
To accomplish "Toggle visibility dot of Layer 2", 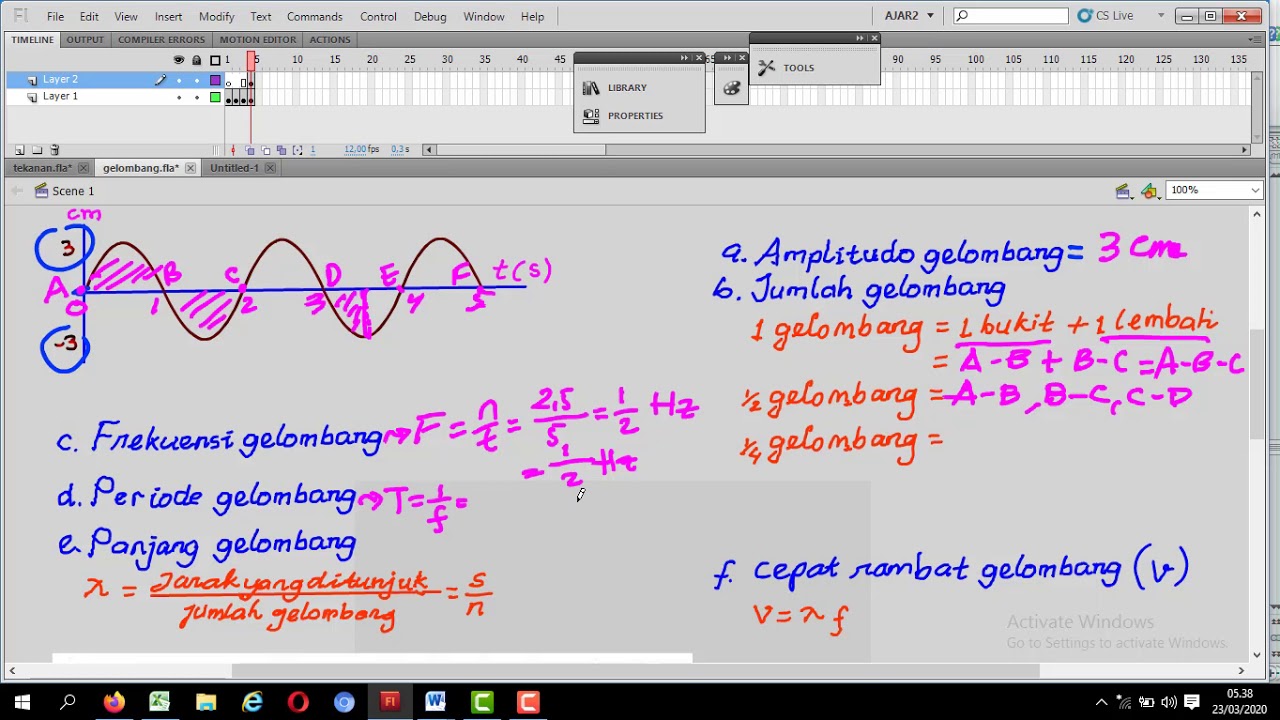I will 179,80.
